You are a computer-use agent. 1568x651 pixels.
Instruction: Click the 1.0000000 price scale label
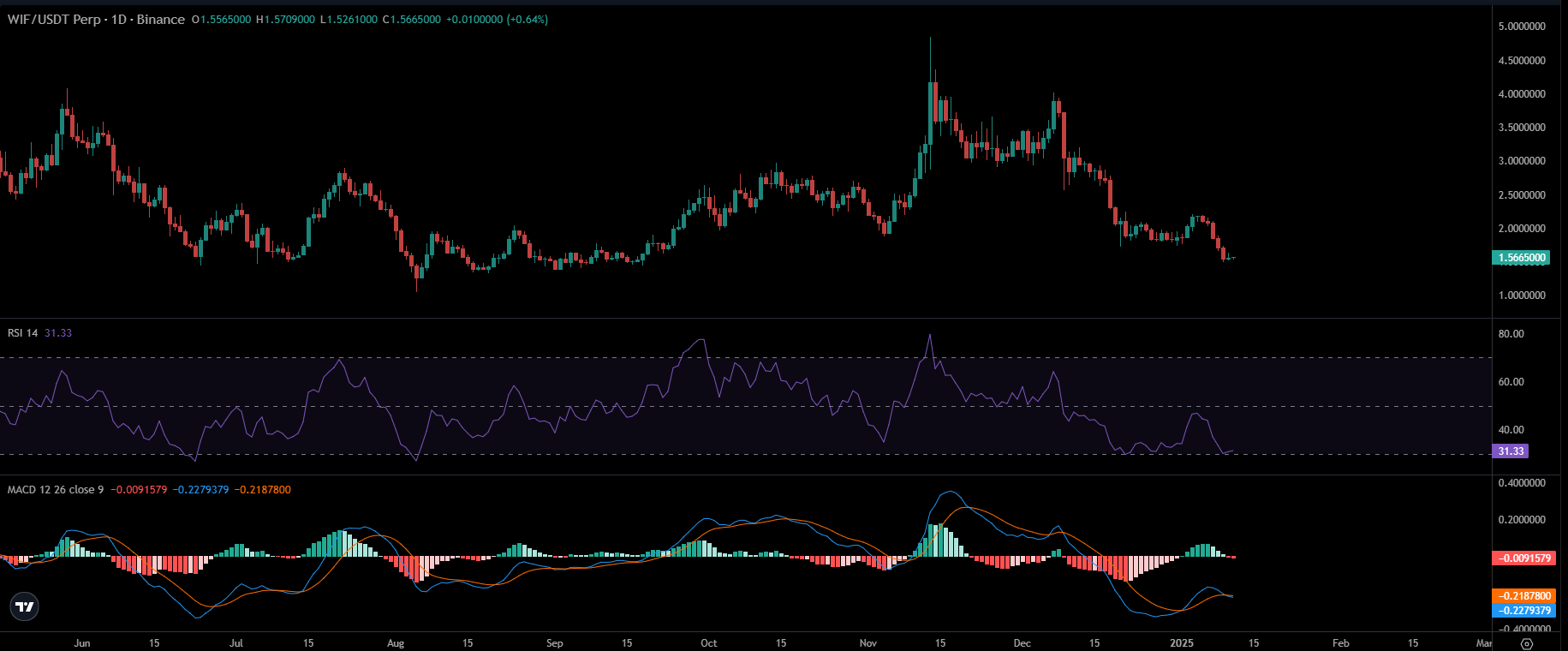pyautogui.click(x=1522, y=296)
